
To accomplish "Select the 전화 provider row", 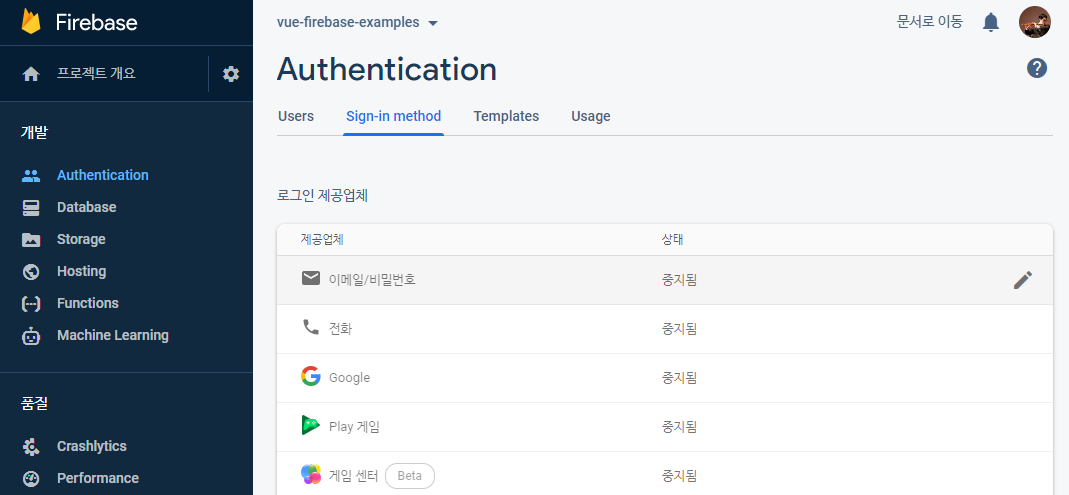I will pos(665,329).
